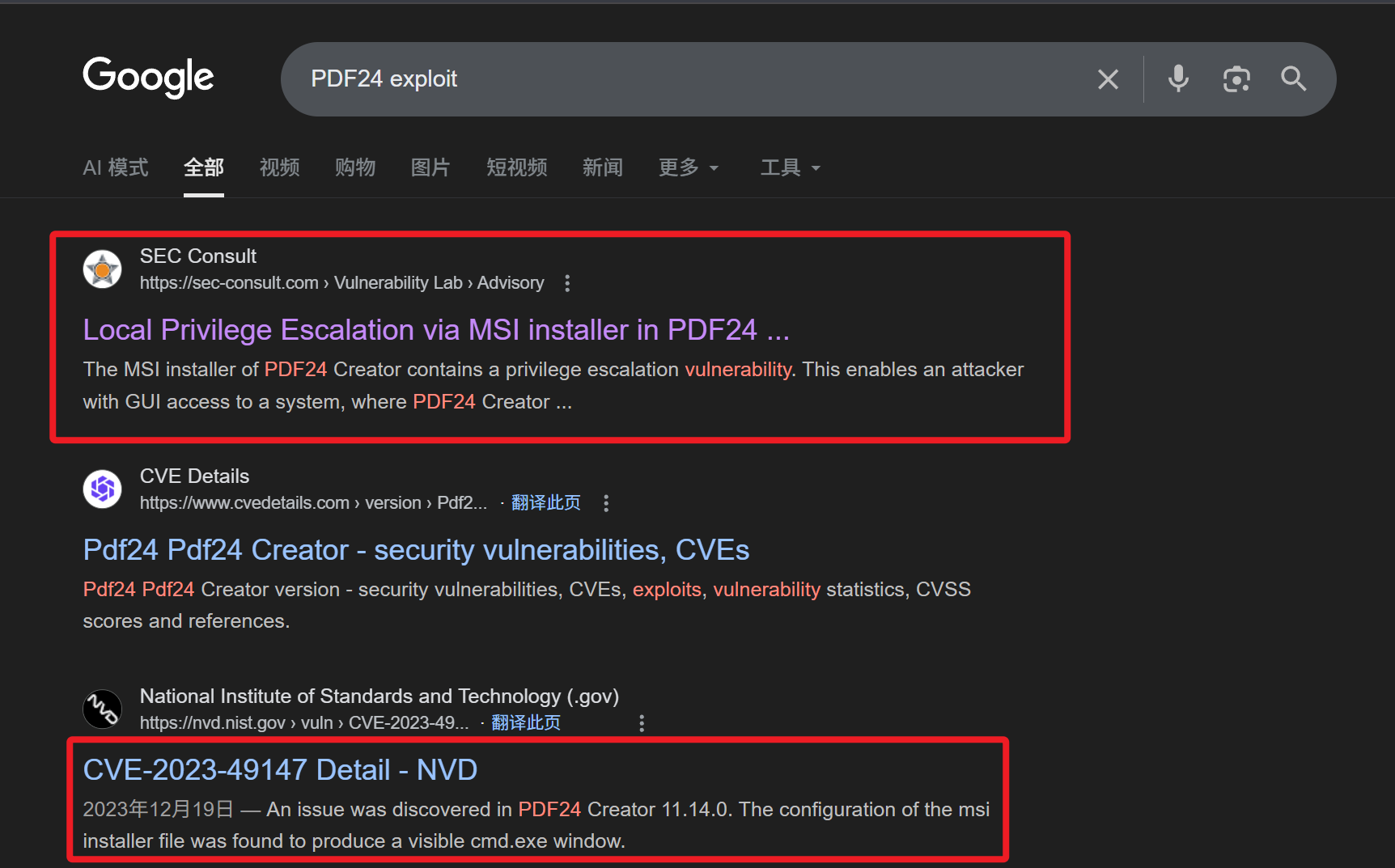1395x868 pixels.
Task: Click the NVD site favicon
Action: point(103,709)
